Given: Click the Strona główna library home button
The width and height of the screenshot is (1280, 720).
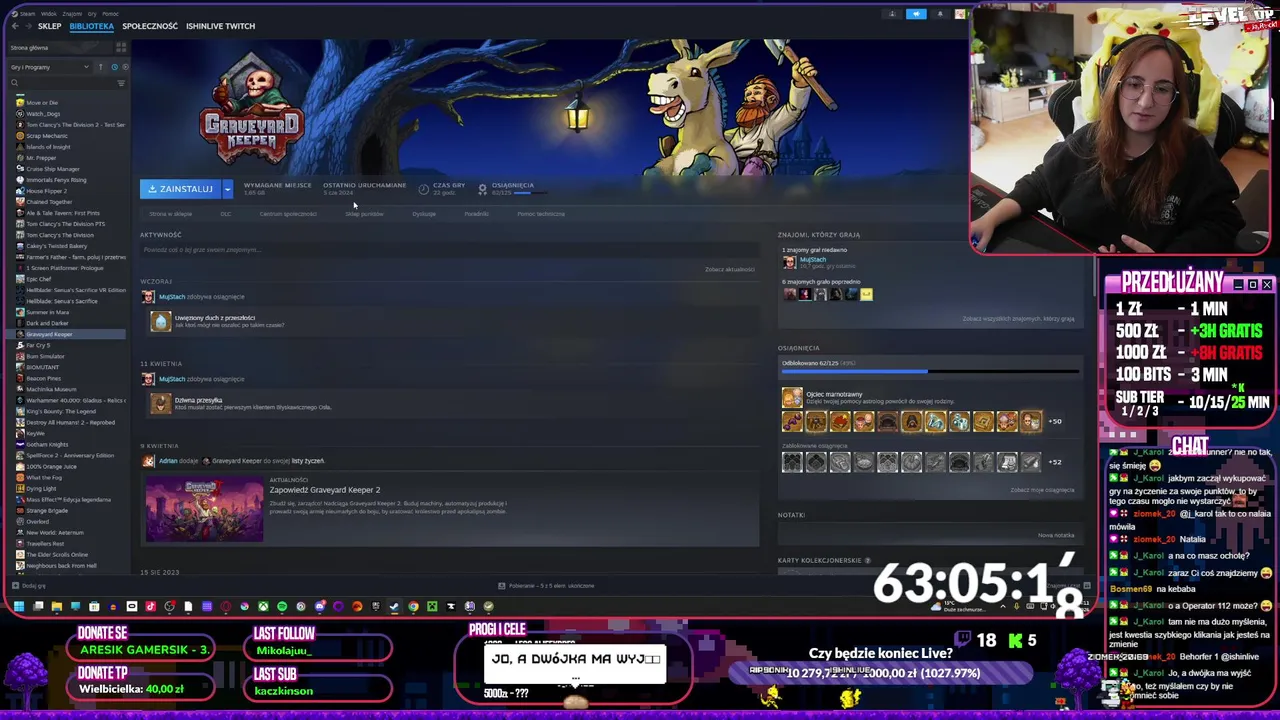Looking at the screenshot, I should point(60,47).
